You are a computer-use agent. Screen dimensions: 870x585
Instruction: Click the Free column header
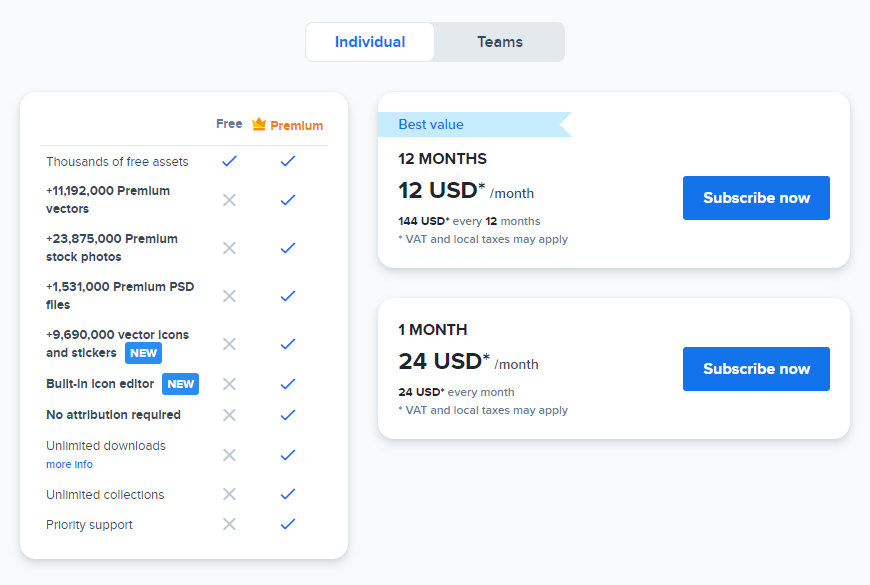229,123
